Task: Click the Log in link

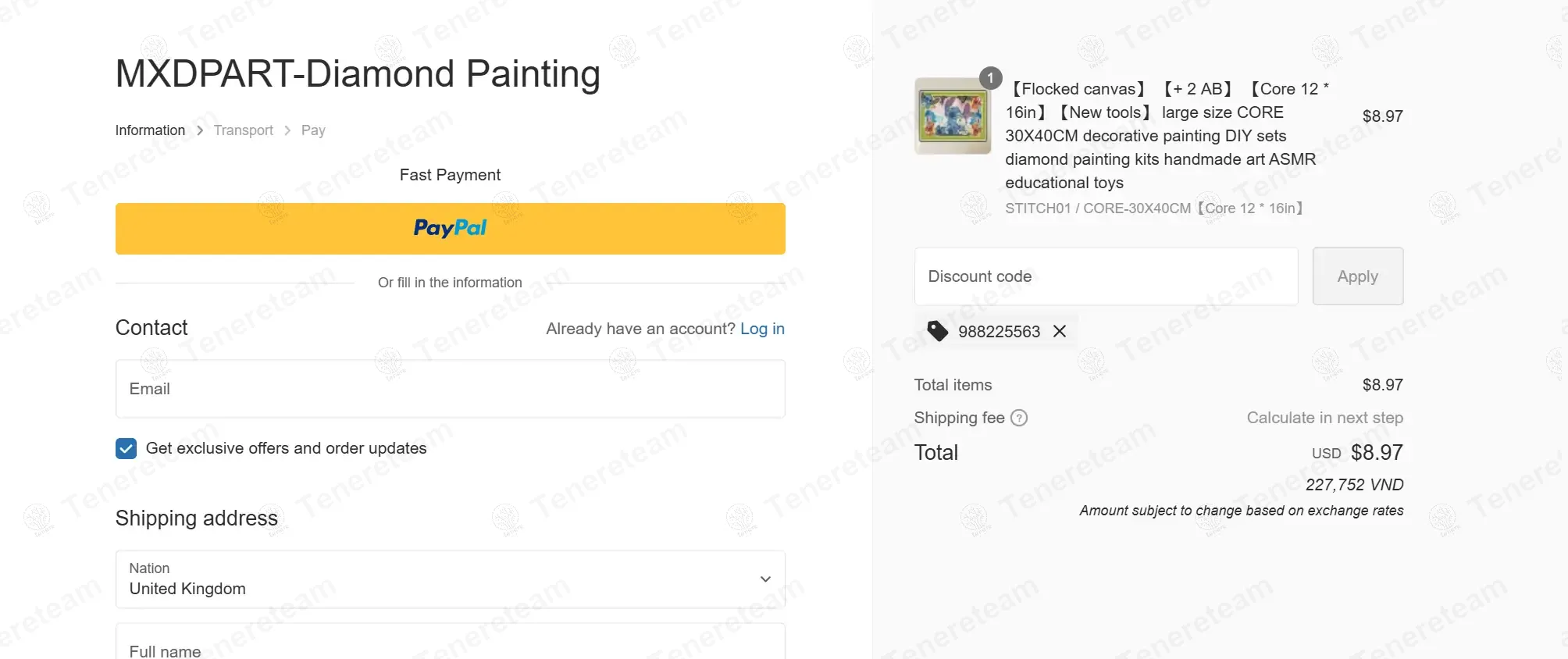Action: coord(762,329)
